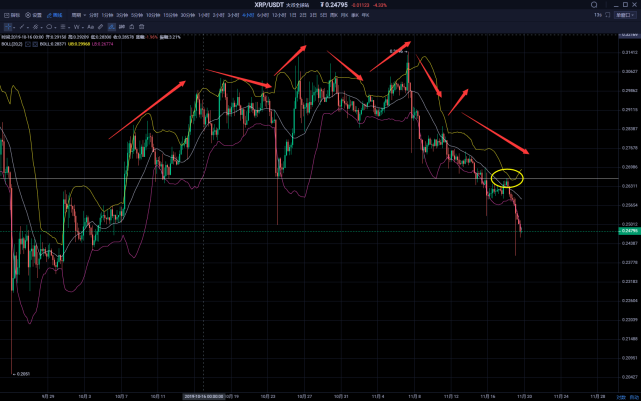
Task: Toggle BOLL indicator visibility eye icon
Action: point(28,44)
